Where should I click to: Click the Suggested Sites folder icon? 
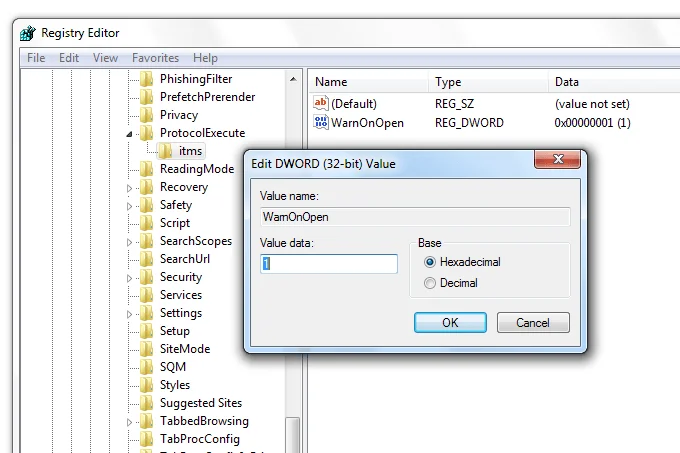click(147, 403)
